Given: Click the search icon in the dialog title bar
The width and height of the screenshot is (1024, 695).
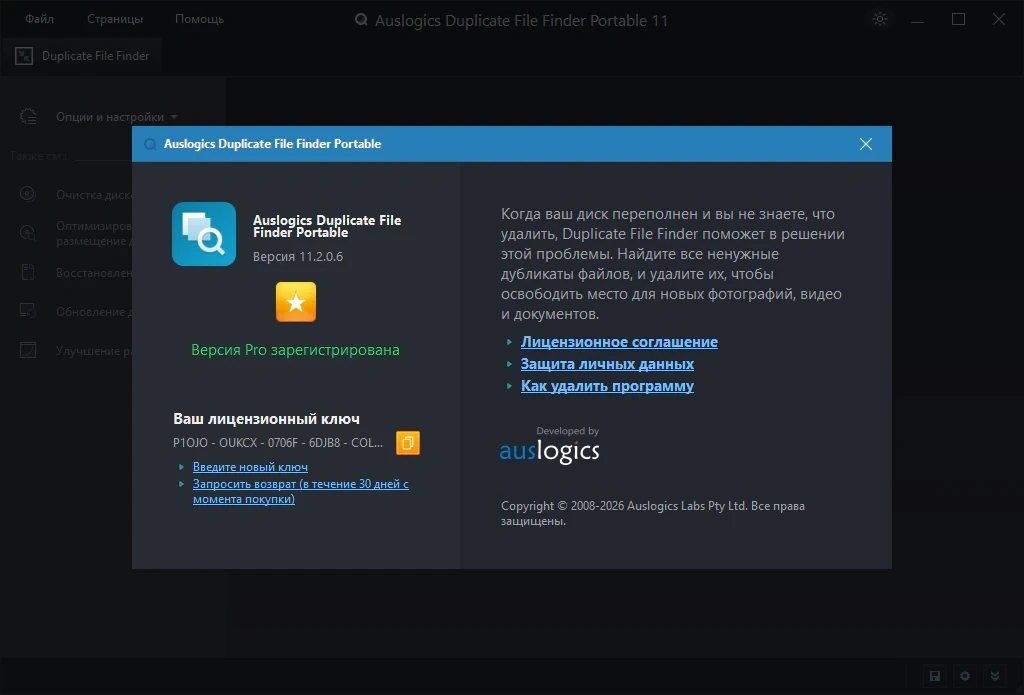Looking at the screenshot, I should [x=150, y=144].
